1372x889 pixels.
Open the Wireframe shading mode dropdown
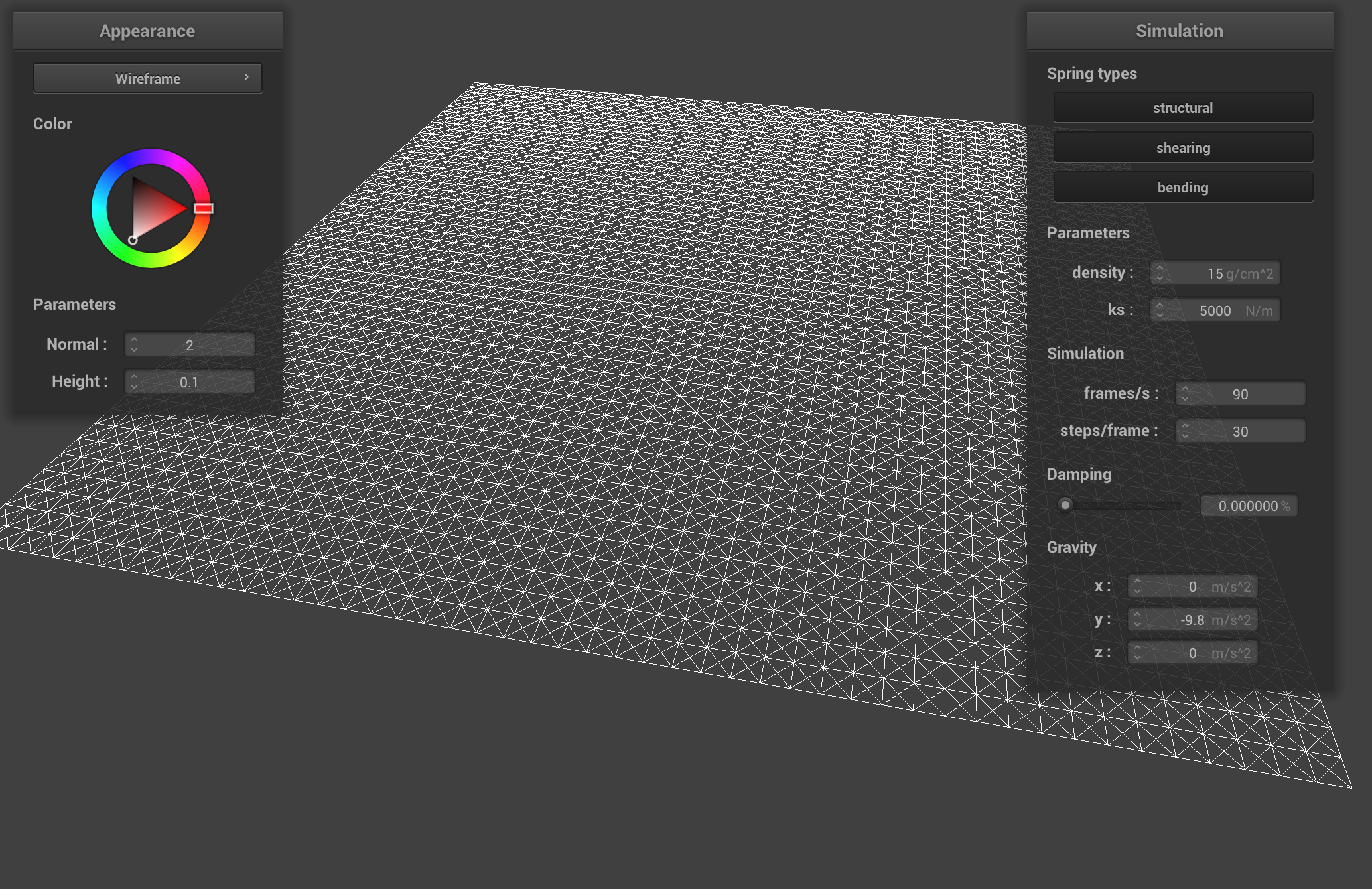(147, 78)
